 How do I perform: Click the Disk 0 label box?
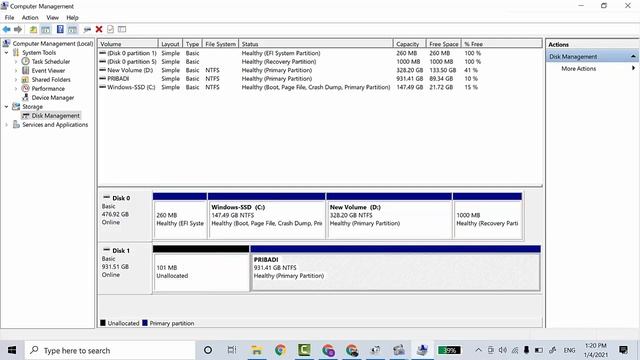coord(125,216)
